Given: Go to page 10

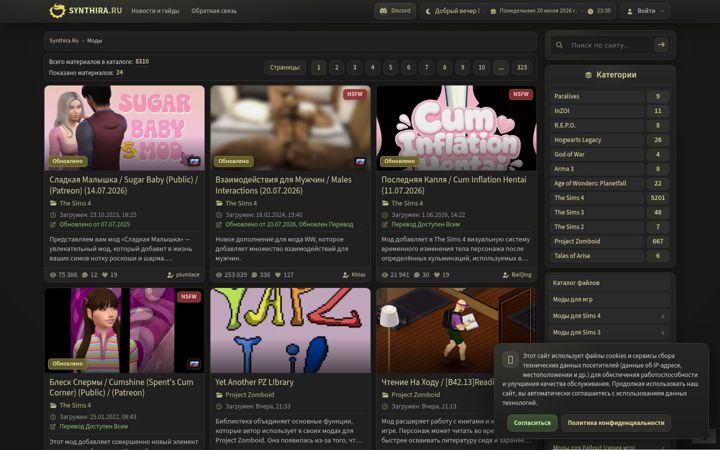Looking at the screenshot, I should click(481, 68).
